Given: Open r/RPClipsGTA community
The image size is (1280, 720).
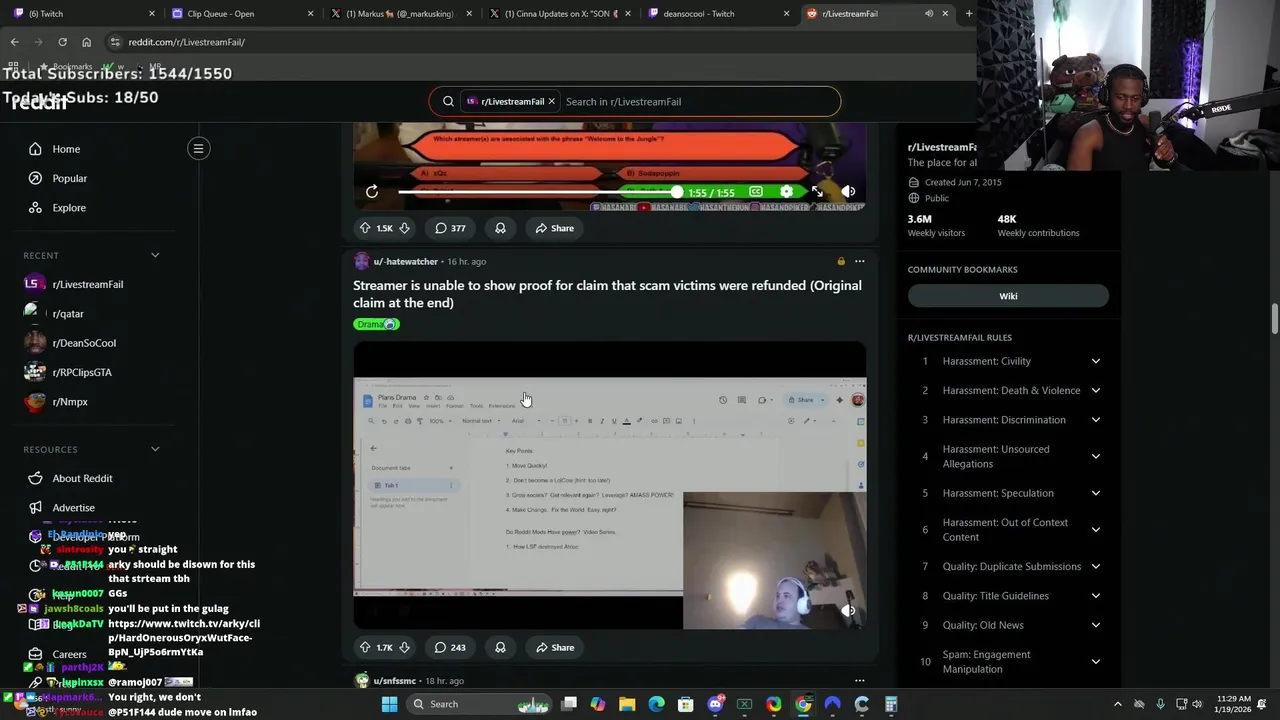Looking at the screenshot, I should click(82, 372).
